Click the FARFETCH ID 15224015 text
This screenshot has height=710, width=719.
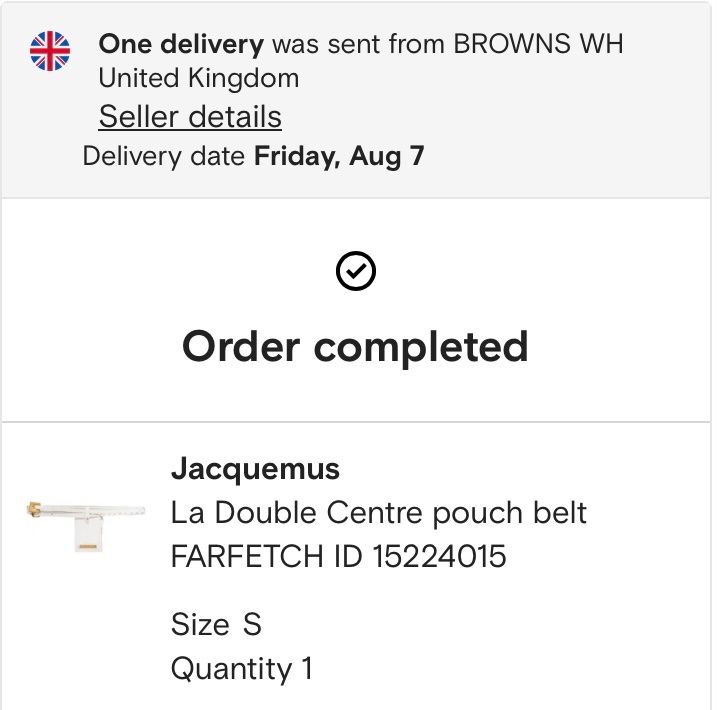coord(338,556)
